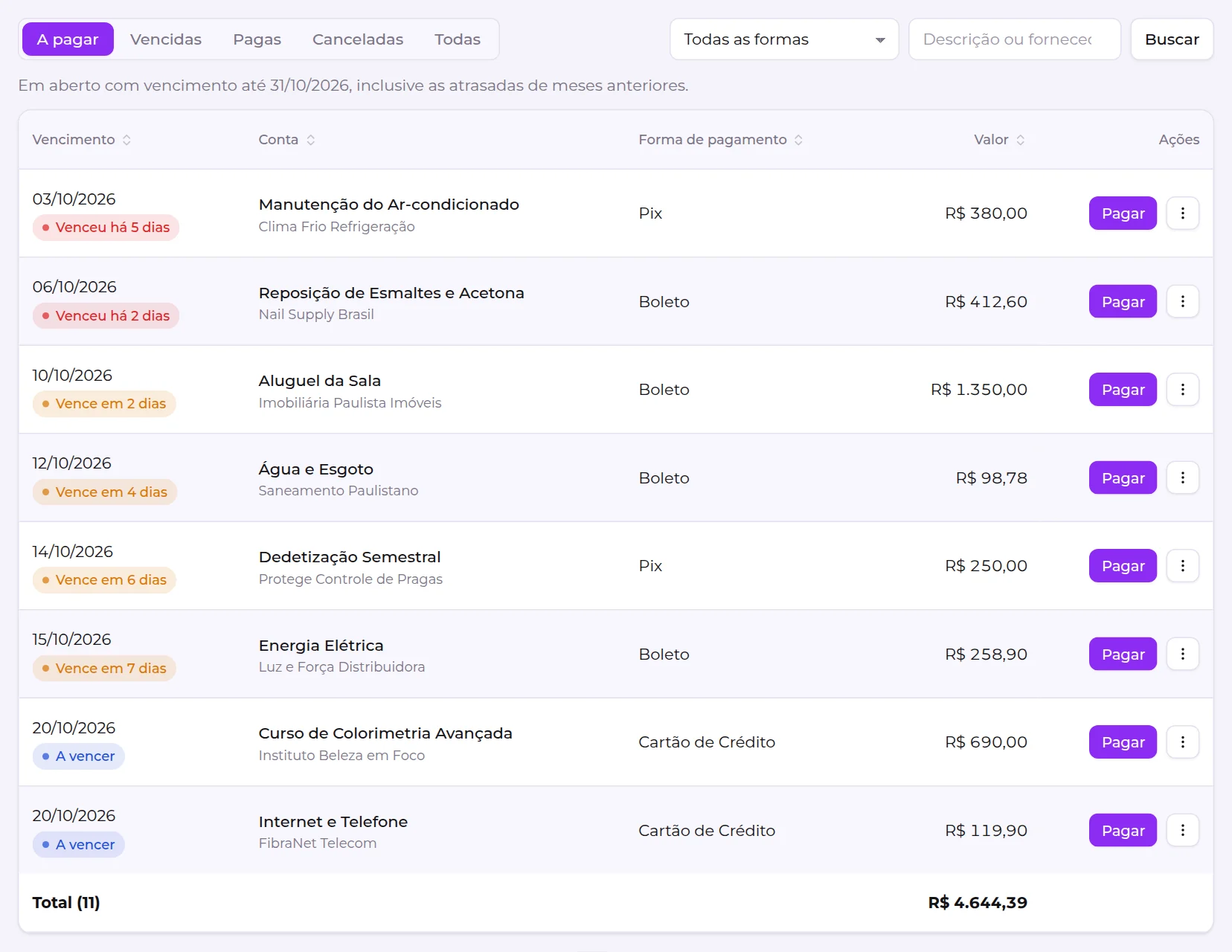
Task: Pay the Curso de Colorimetria Avançada bill
Action: (1123, 742)
